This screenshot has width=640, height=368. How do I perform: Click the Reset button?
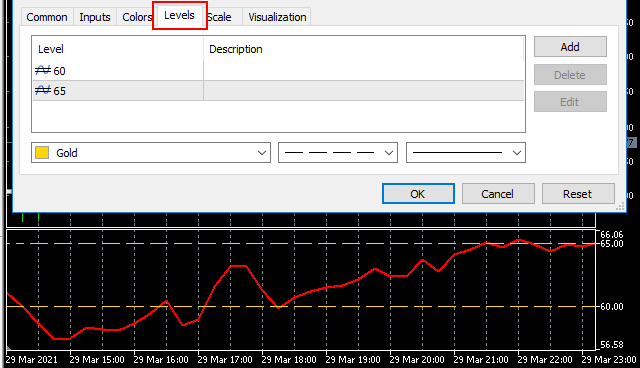pyautogui.click(x=578, y=194)
